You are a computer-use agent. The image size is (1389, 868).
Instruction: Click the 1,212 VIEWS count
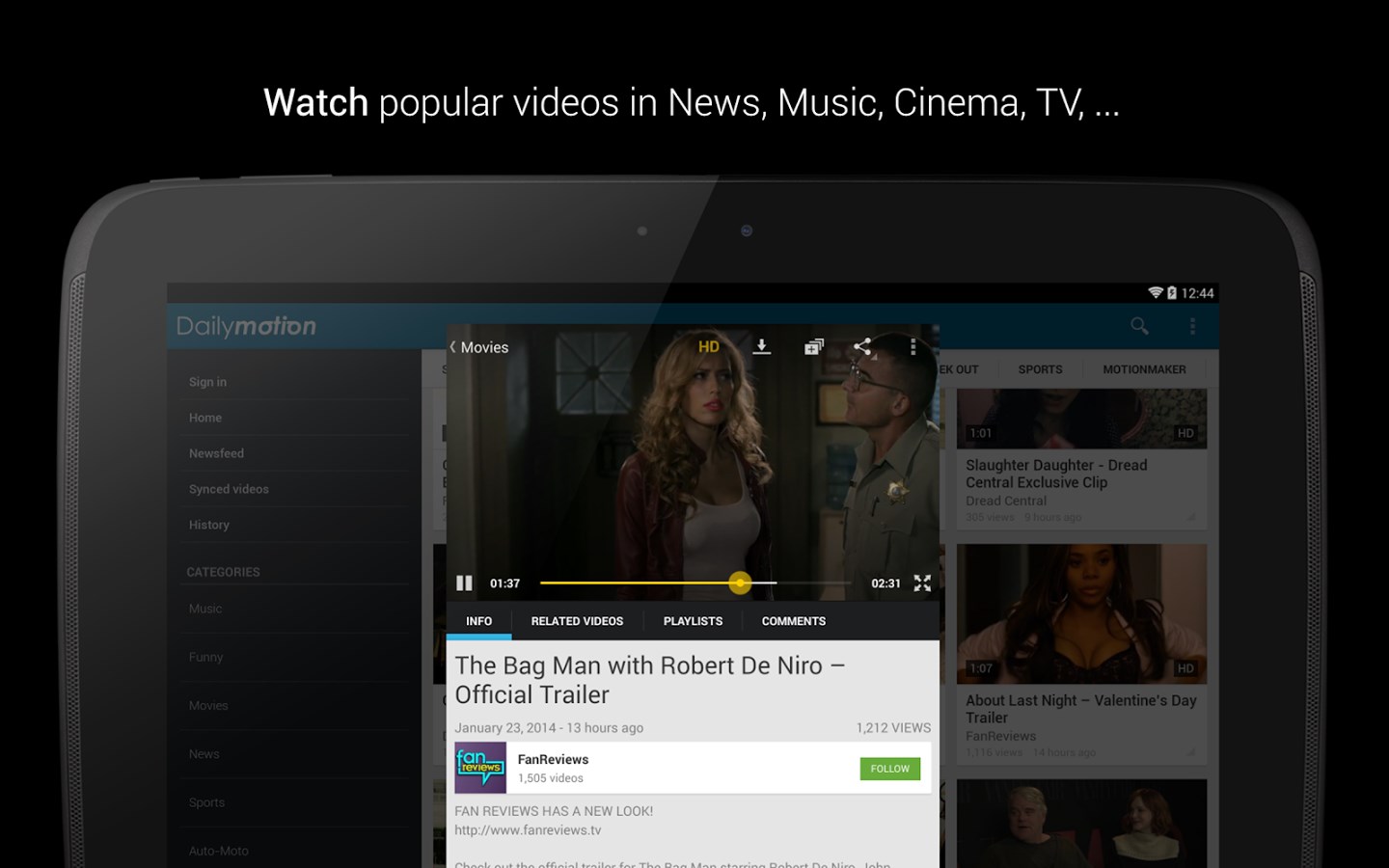[x=893, y=728]
